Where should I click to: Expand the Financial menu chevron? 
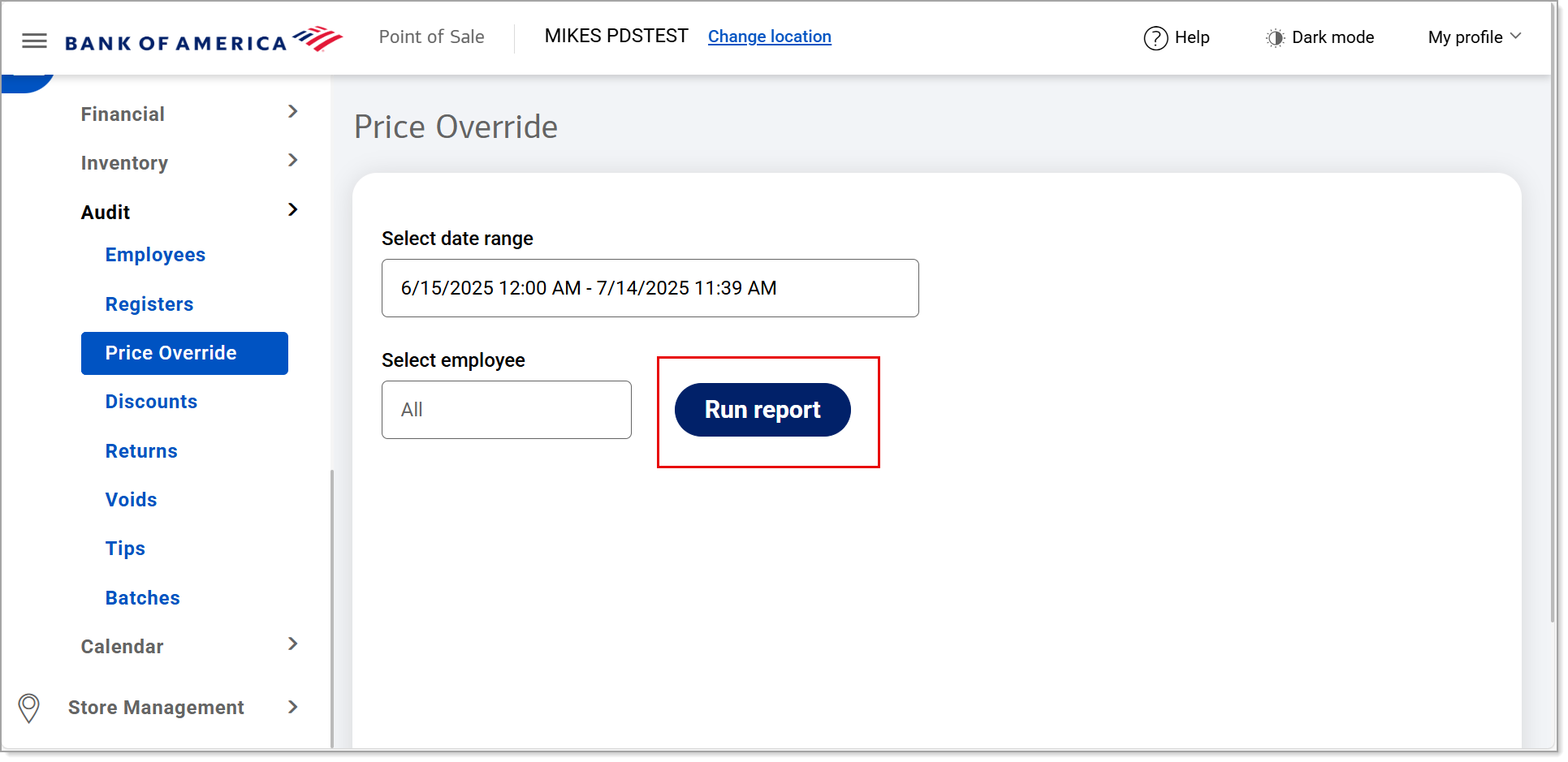click(x=293, y=112)
